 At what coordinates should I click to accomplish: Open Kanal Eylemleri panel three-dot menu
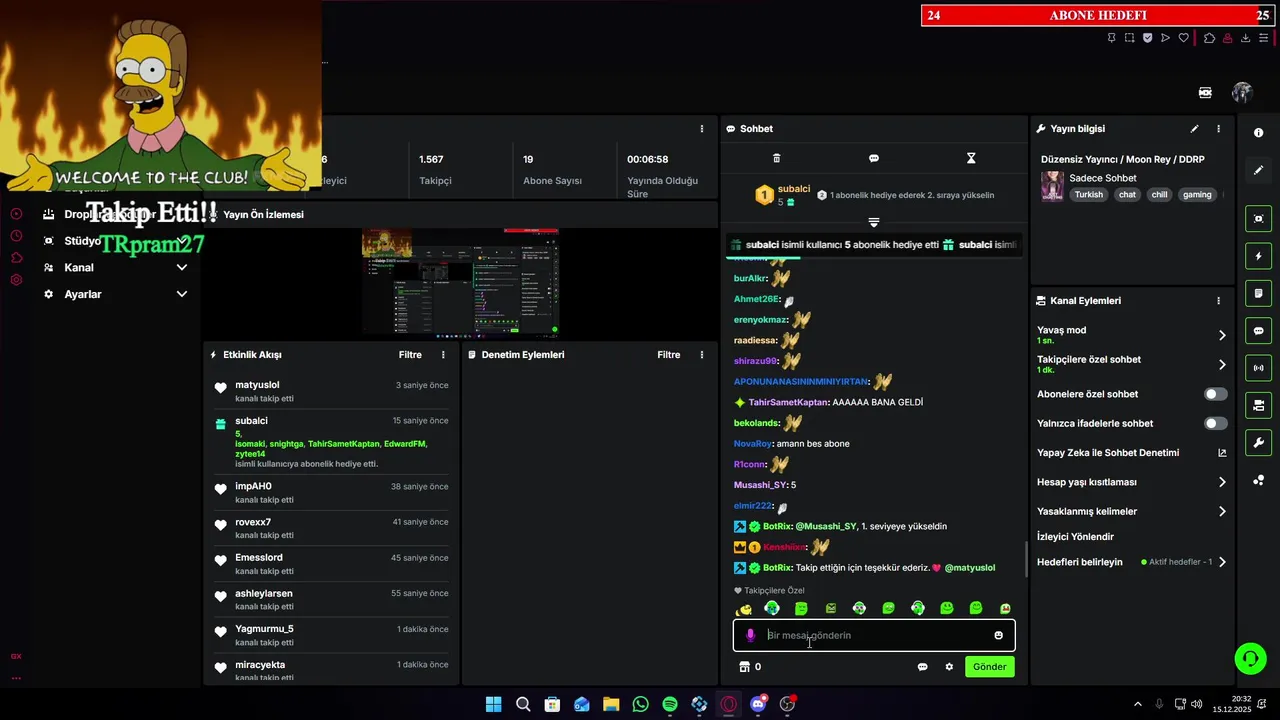coord(1218,301)
